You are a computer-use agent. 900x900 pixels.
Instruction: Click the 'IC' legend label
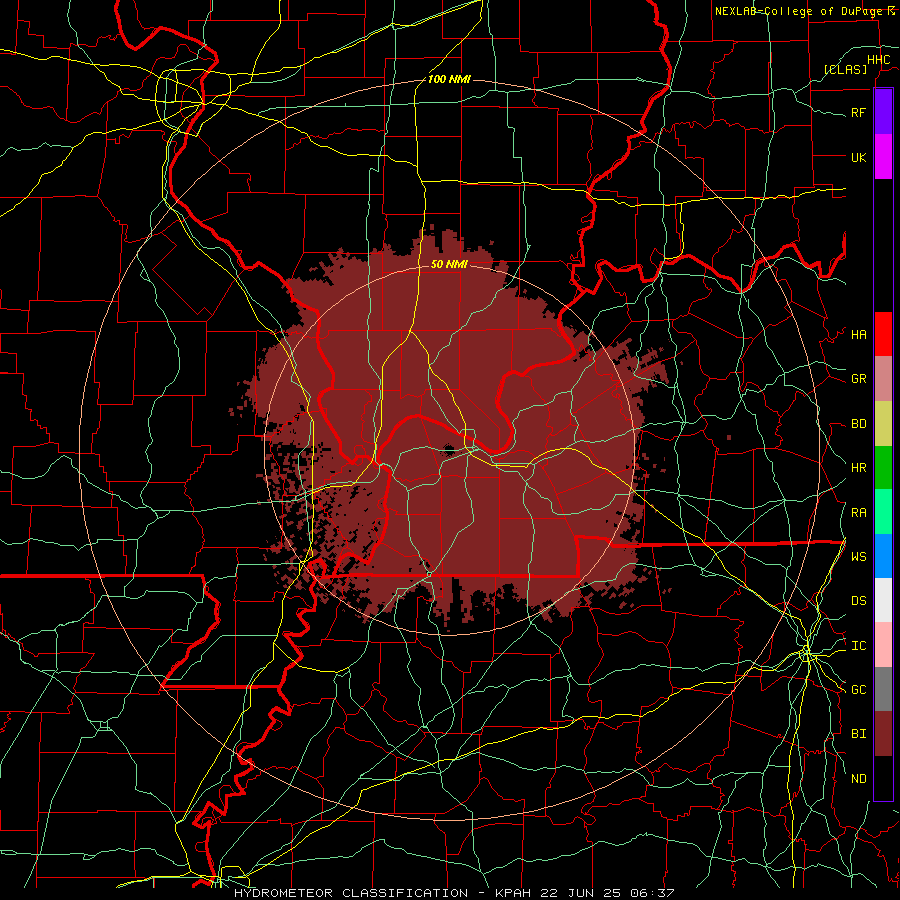coord(858,646)
